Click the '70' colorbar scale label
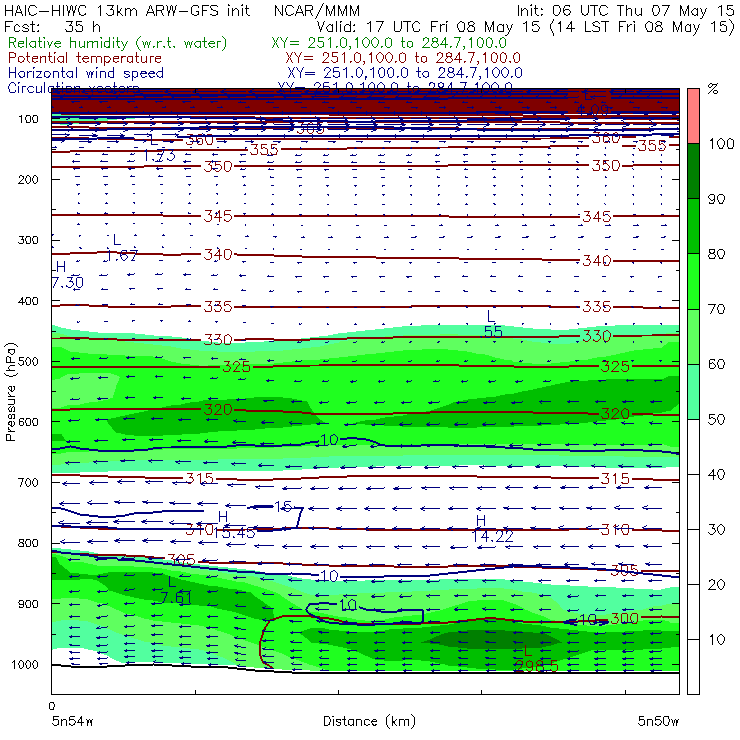This screenshot has width=740, height=740. click(x=716, y=309)
